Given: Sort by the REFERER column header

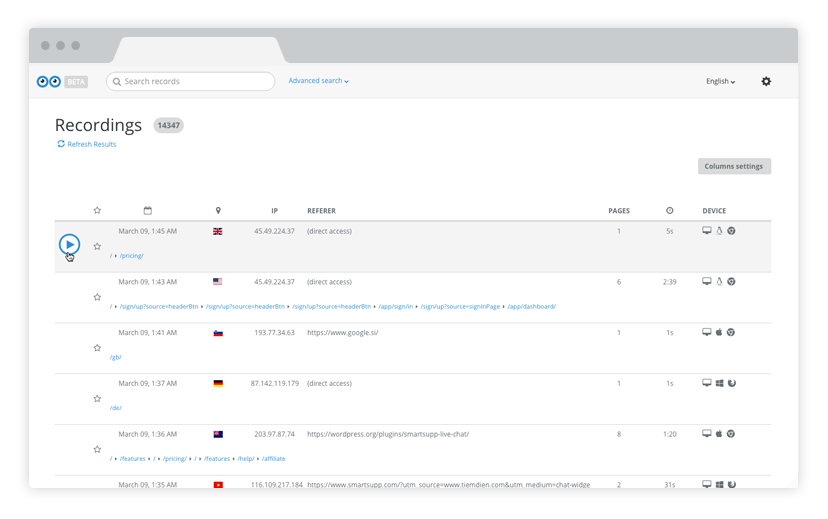Looking at the screenshot, I should (322, 211).
